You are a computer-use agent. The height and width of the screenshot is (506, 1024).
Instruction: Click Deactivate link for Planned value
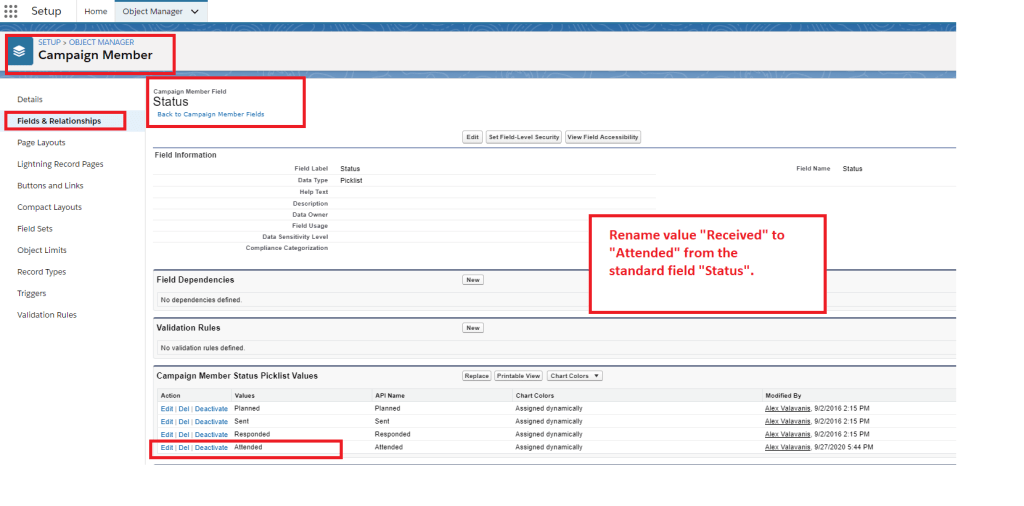(211, 409)
